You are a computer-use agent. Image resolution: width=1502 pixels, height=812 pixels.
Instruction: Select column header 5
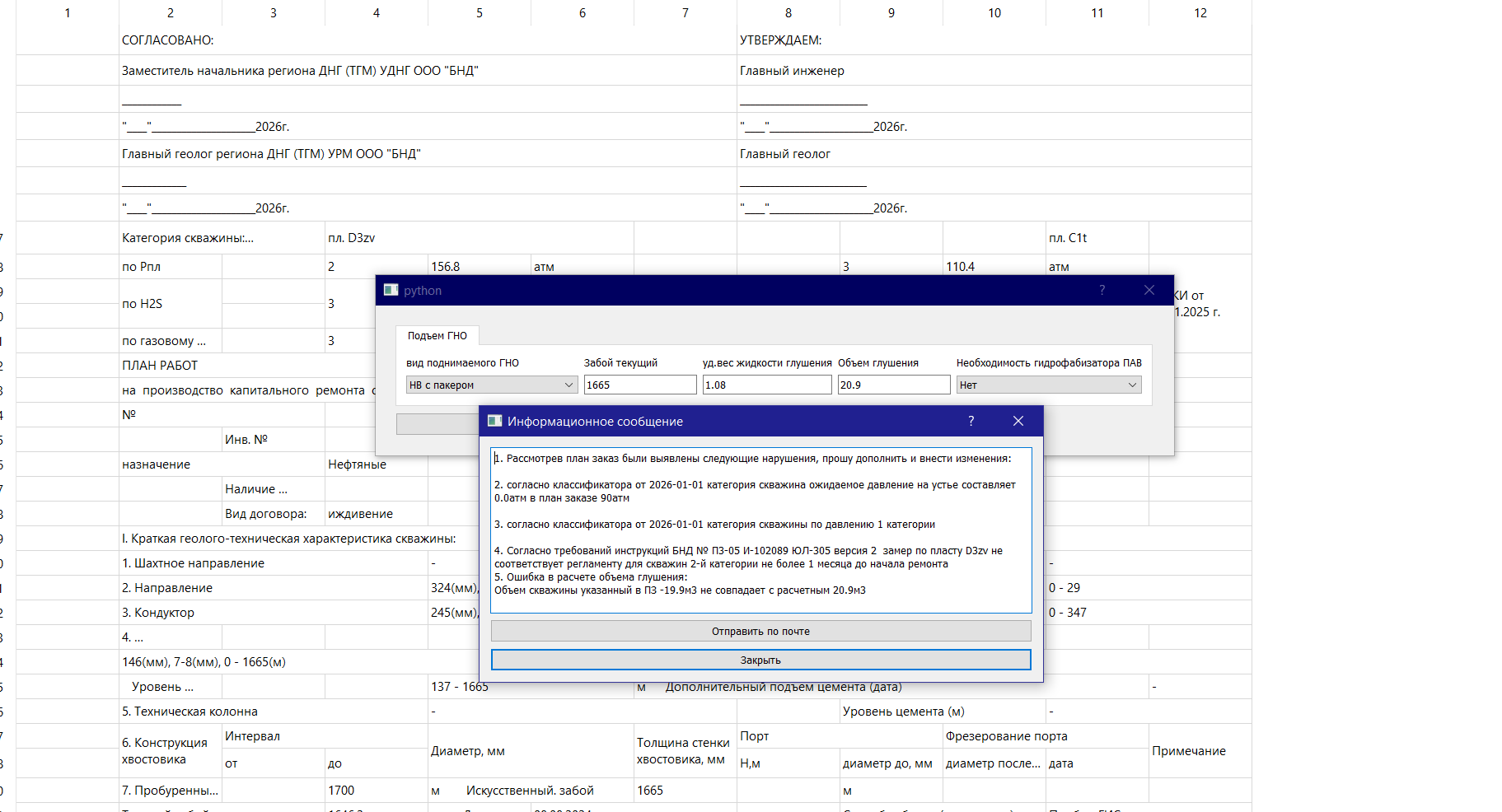480,13
